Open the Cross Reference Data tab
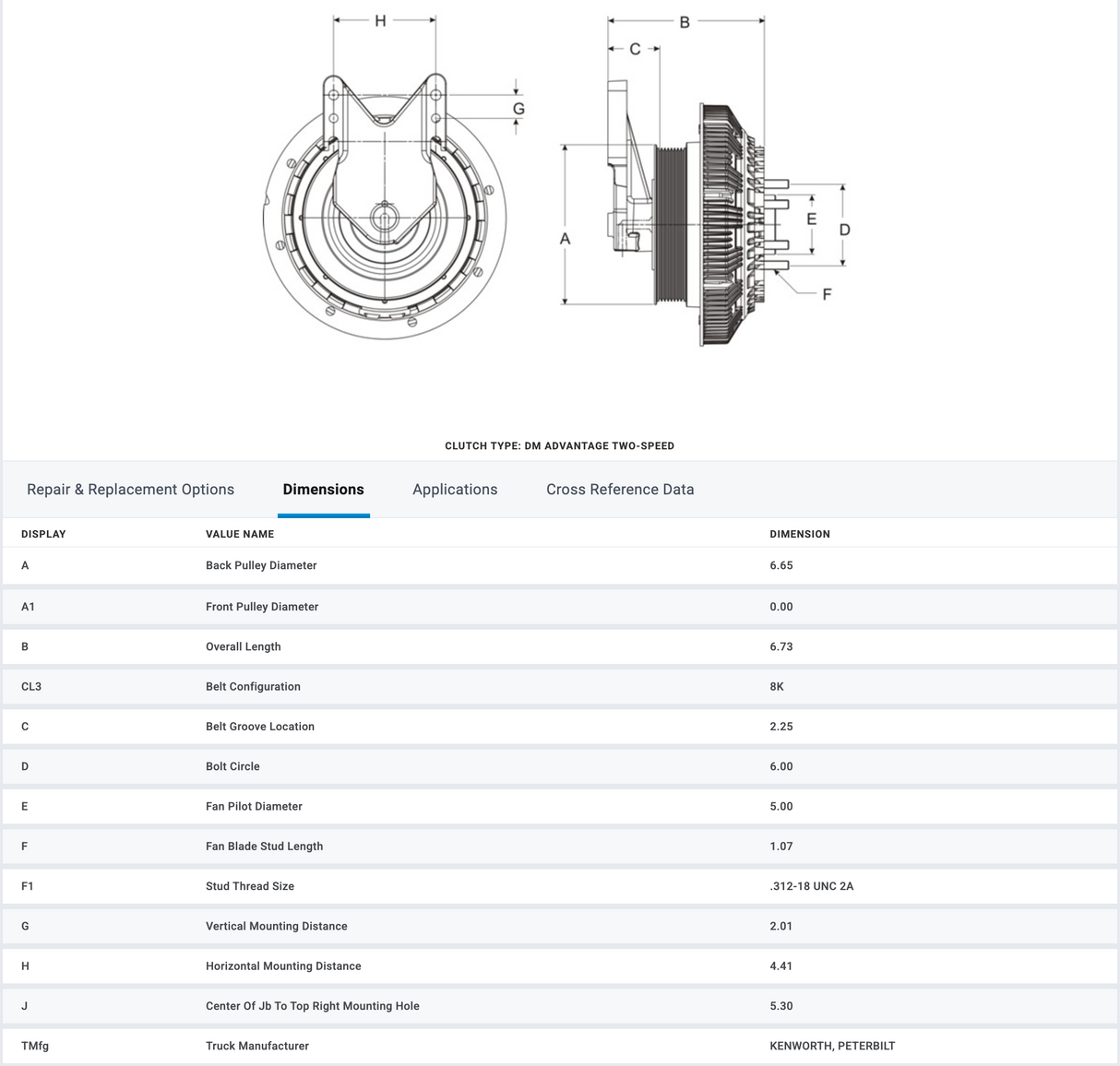This screenshot has height=1066, width=1120. click(620, 490)
